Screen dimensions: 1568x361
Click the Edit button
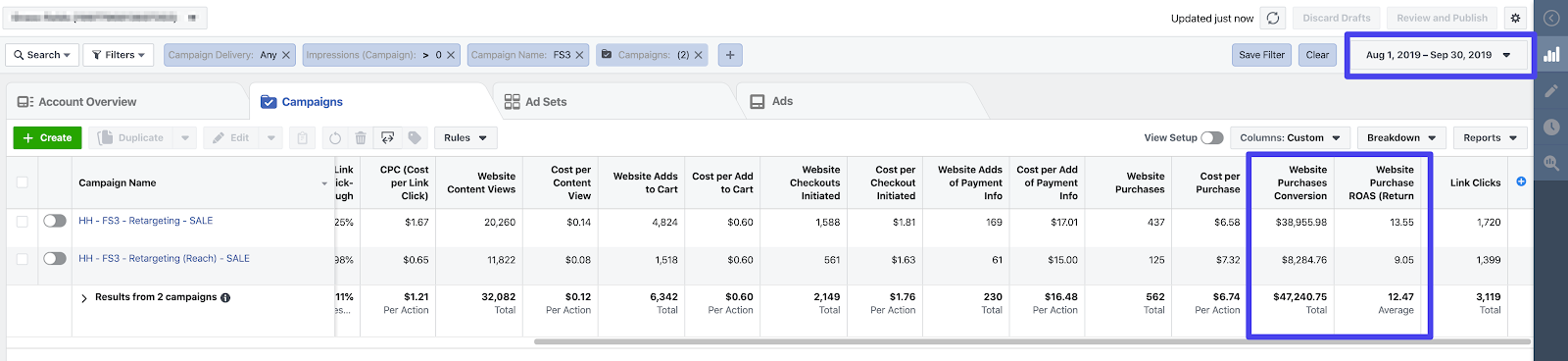point(232,138)
